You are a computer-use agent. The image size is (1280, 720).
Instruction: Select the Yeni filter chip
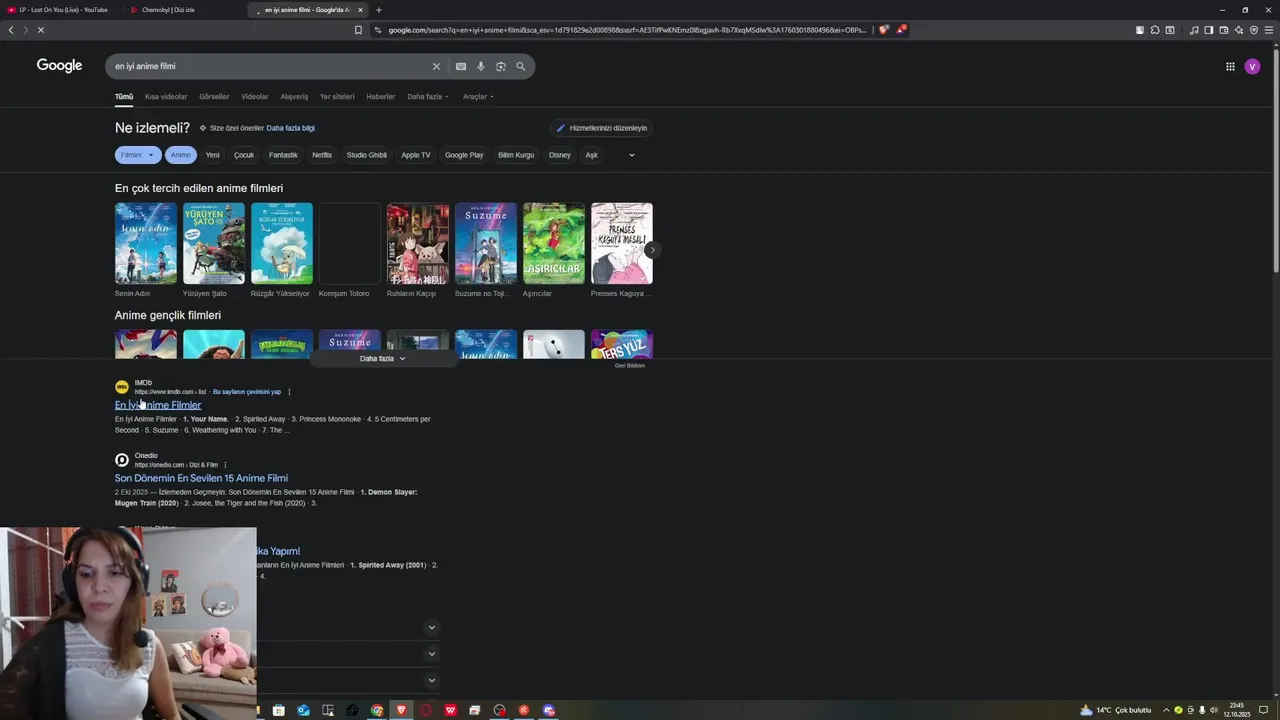(213, 155)
